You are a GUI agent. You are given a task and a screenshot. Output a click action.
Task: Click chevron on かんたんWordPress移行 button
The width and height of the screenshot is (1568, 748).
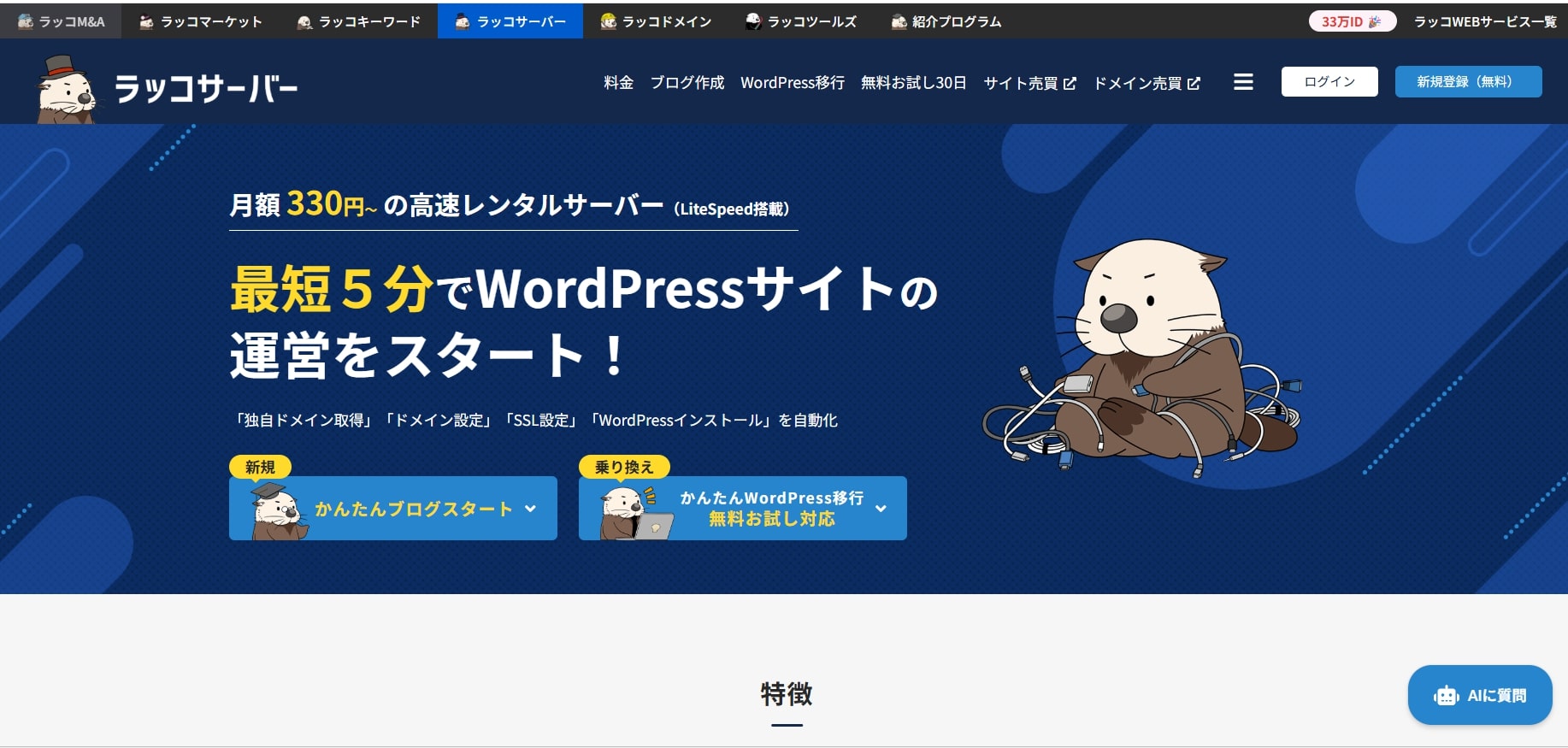click(x=881, y=509)
